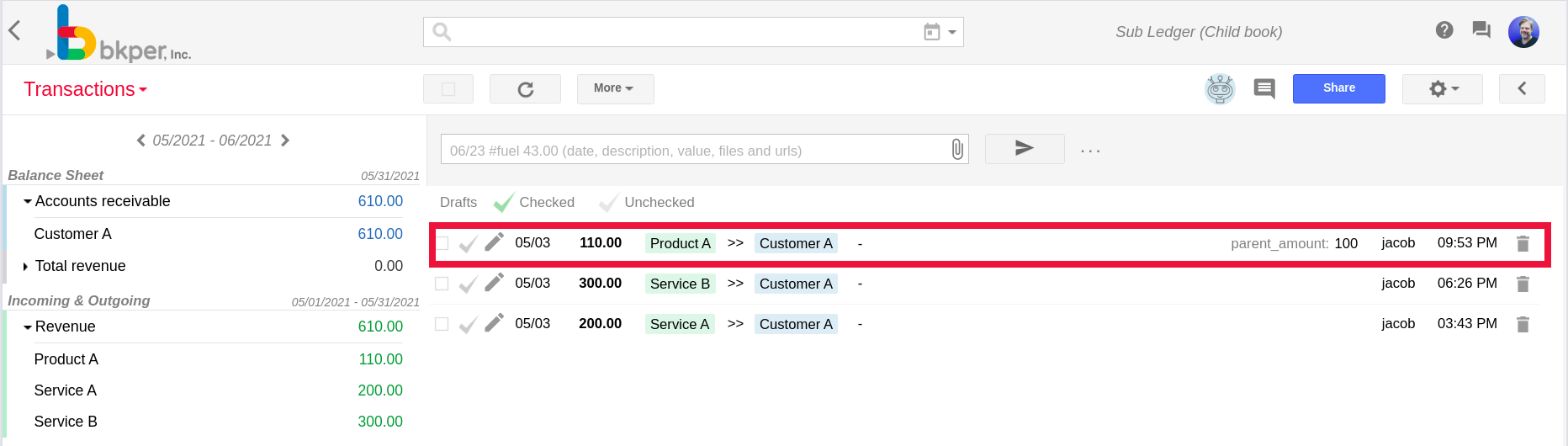Select Service A in the sidebar
The height and width of the screenshot is (446, 1568).
65,390
